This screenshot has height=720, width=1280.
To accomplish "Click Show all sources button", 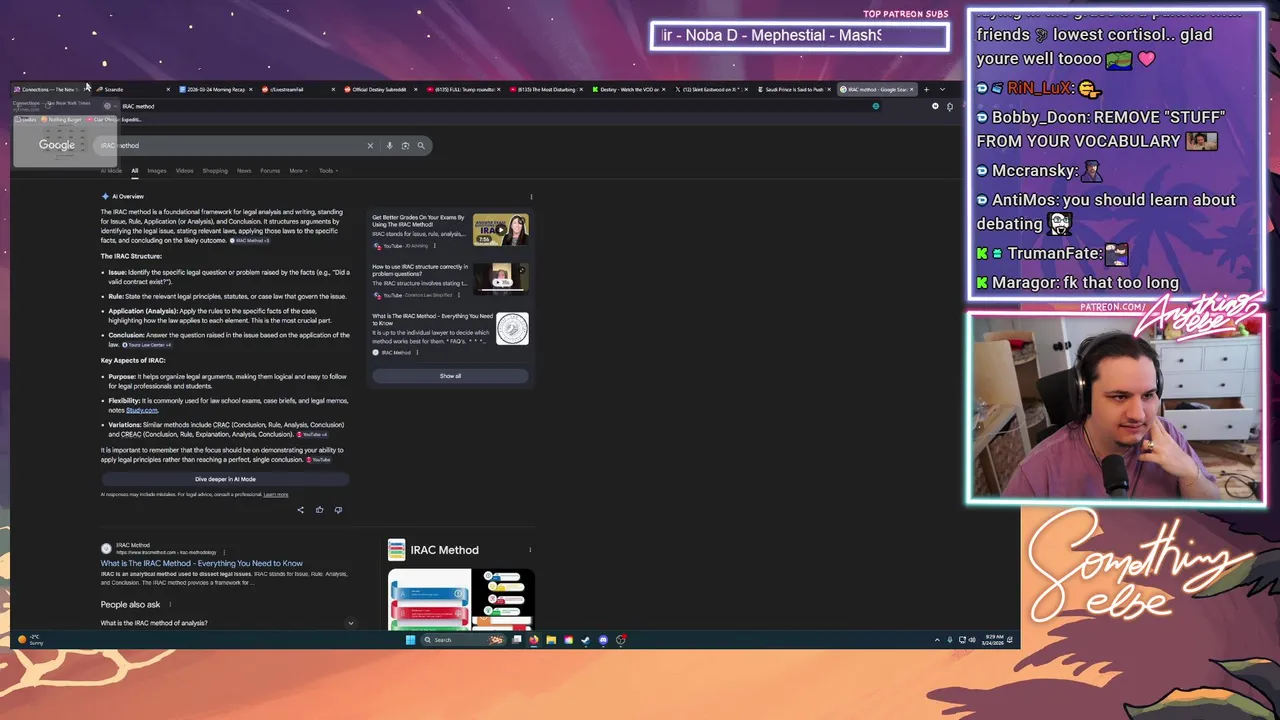I will 450,376.
